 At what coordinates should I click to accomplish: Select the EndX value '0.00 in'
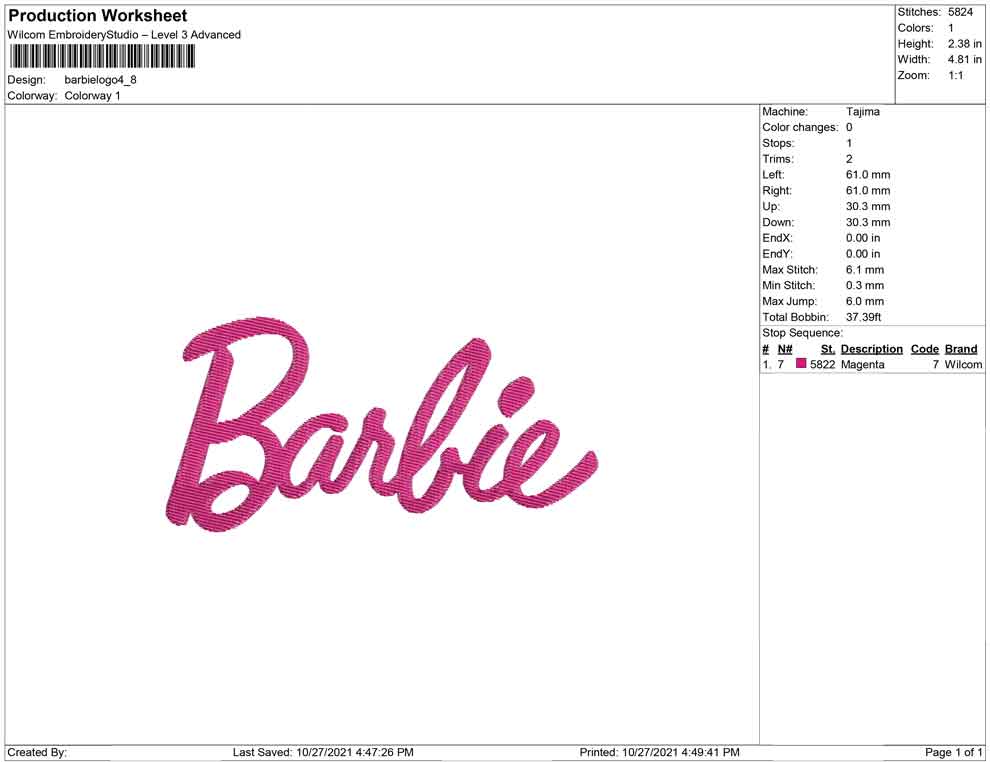pyautogui.click(x=863, y=238)
